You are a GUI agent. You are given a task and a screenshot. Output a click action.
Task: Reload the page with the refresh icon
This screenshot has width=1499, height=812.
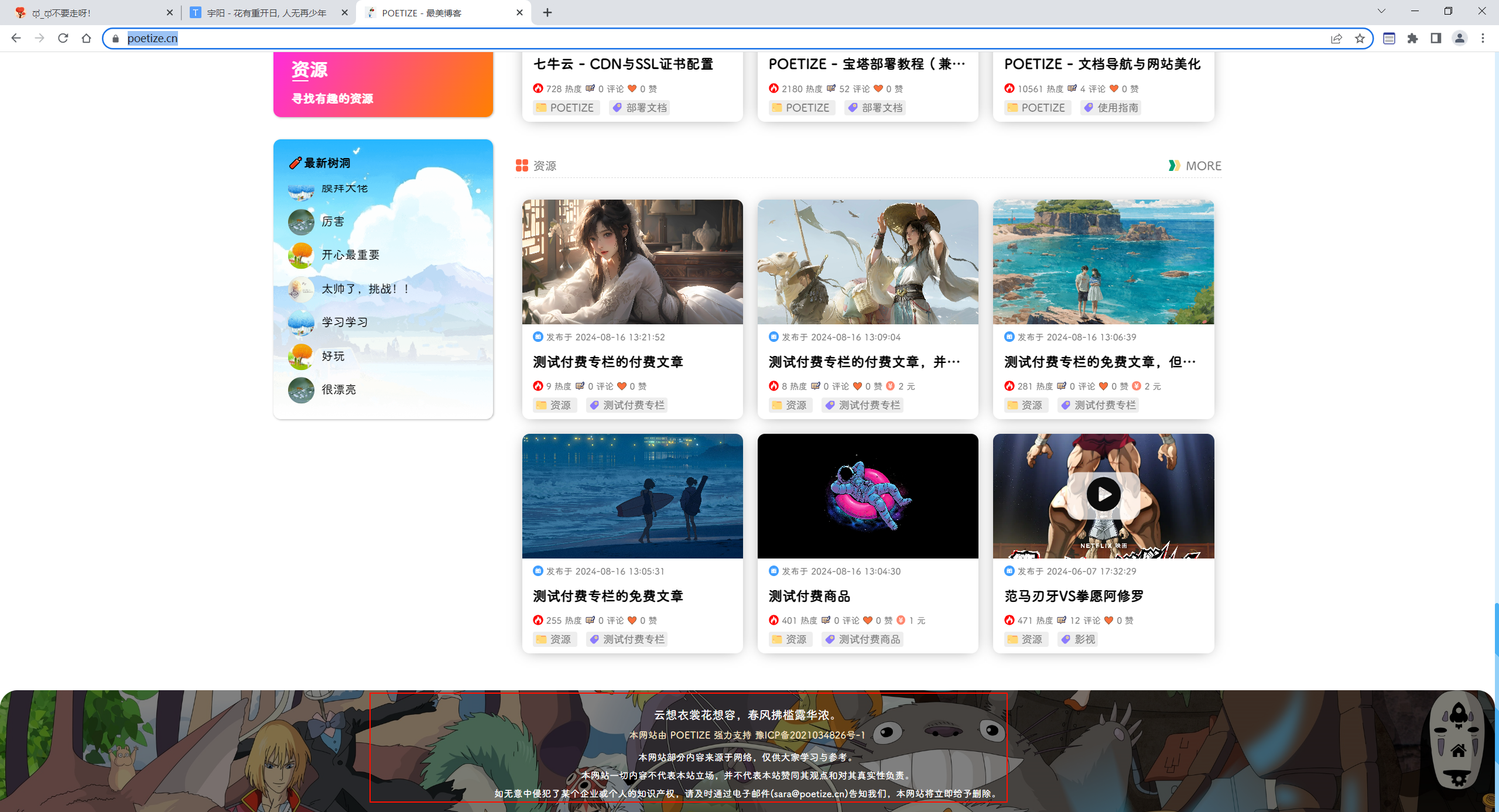click(63, 38)
